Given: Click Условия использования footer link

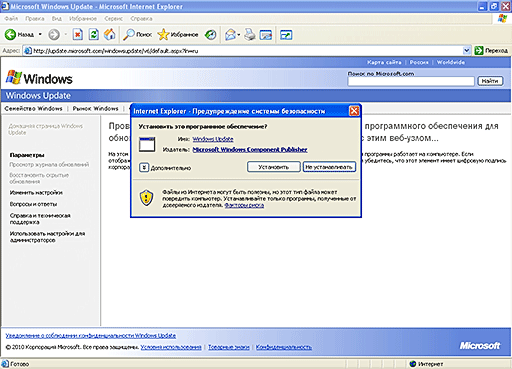Looking at the screenshot, I should pyautogui.click(x=171, y=347).
